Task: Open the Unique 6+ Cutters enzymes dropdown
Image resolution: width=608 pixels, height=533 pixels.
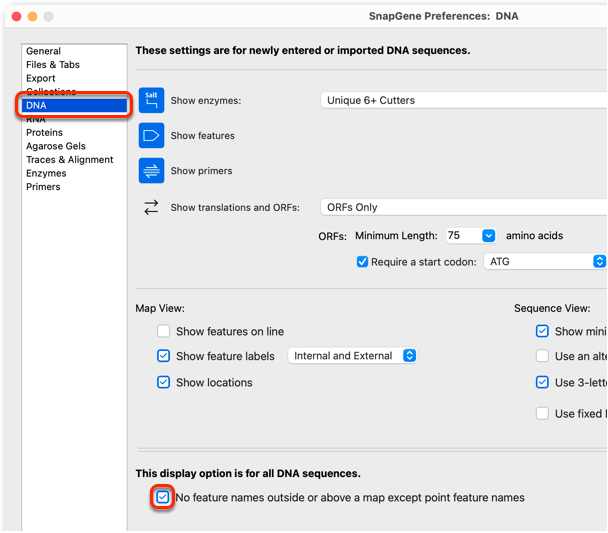Action: click(464, 100)
